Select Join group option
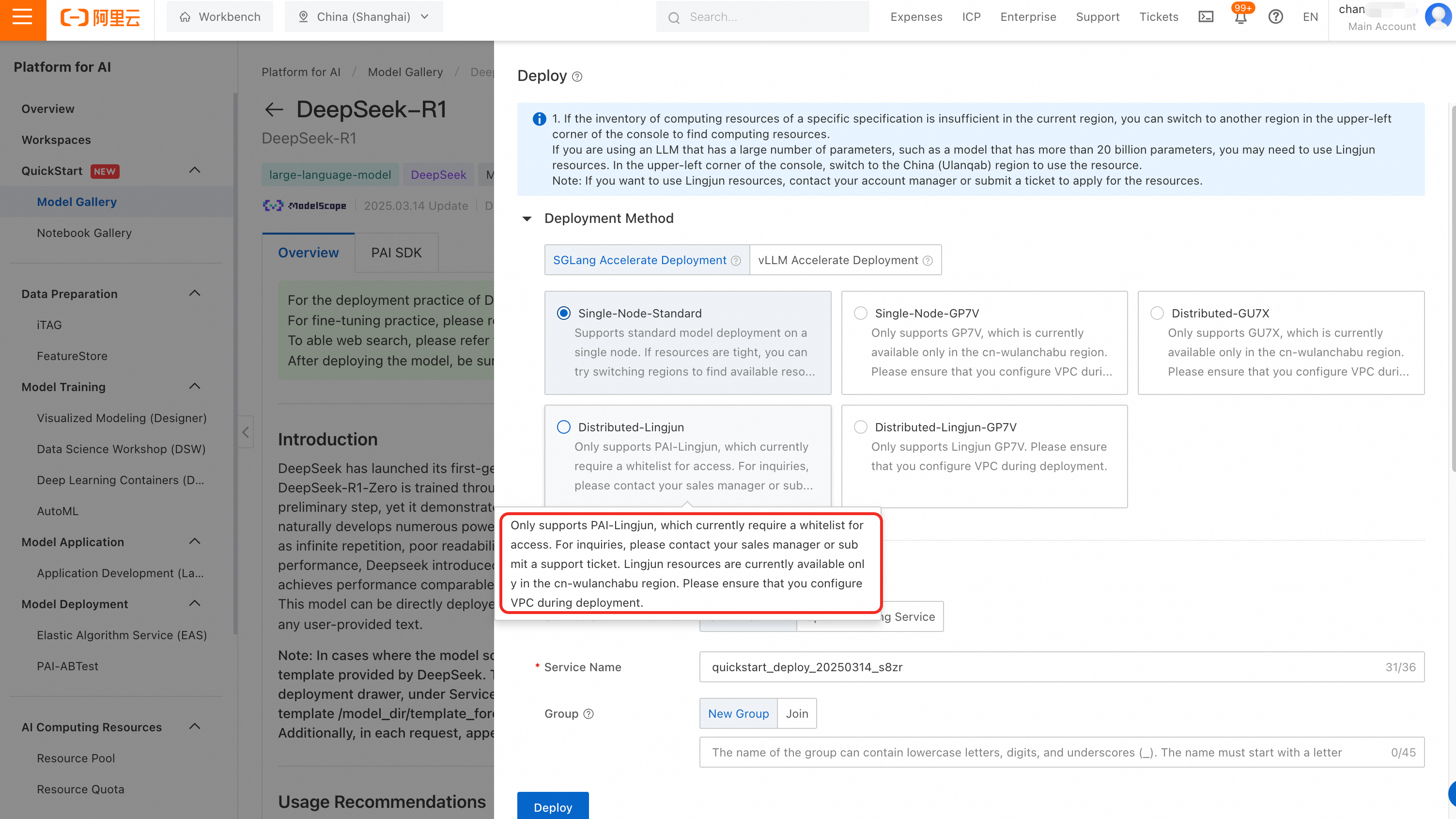Image resolution: width=1456 pixels, height=819 pixels. tap(797, 714)
